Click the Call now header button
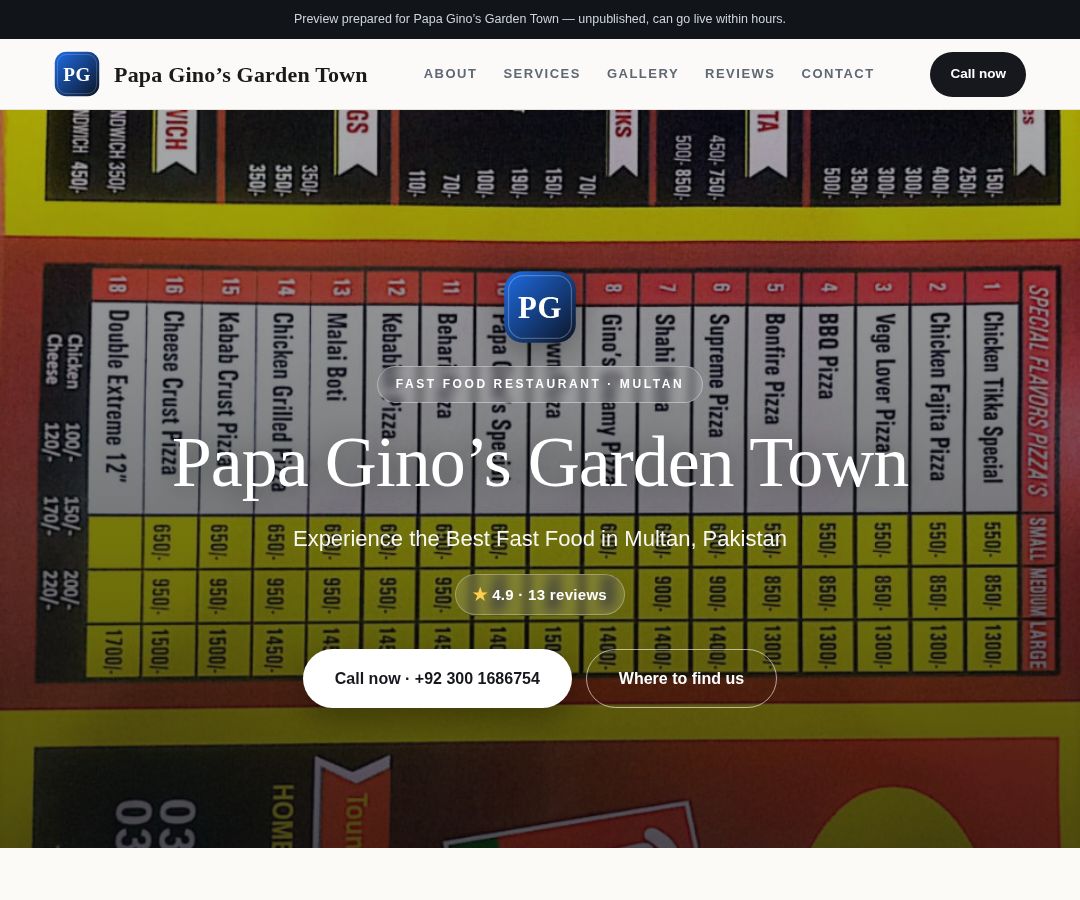 coord(978,74)
